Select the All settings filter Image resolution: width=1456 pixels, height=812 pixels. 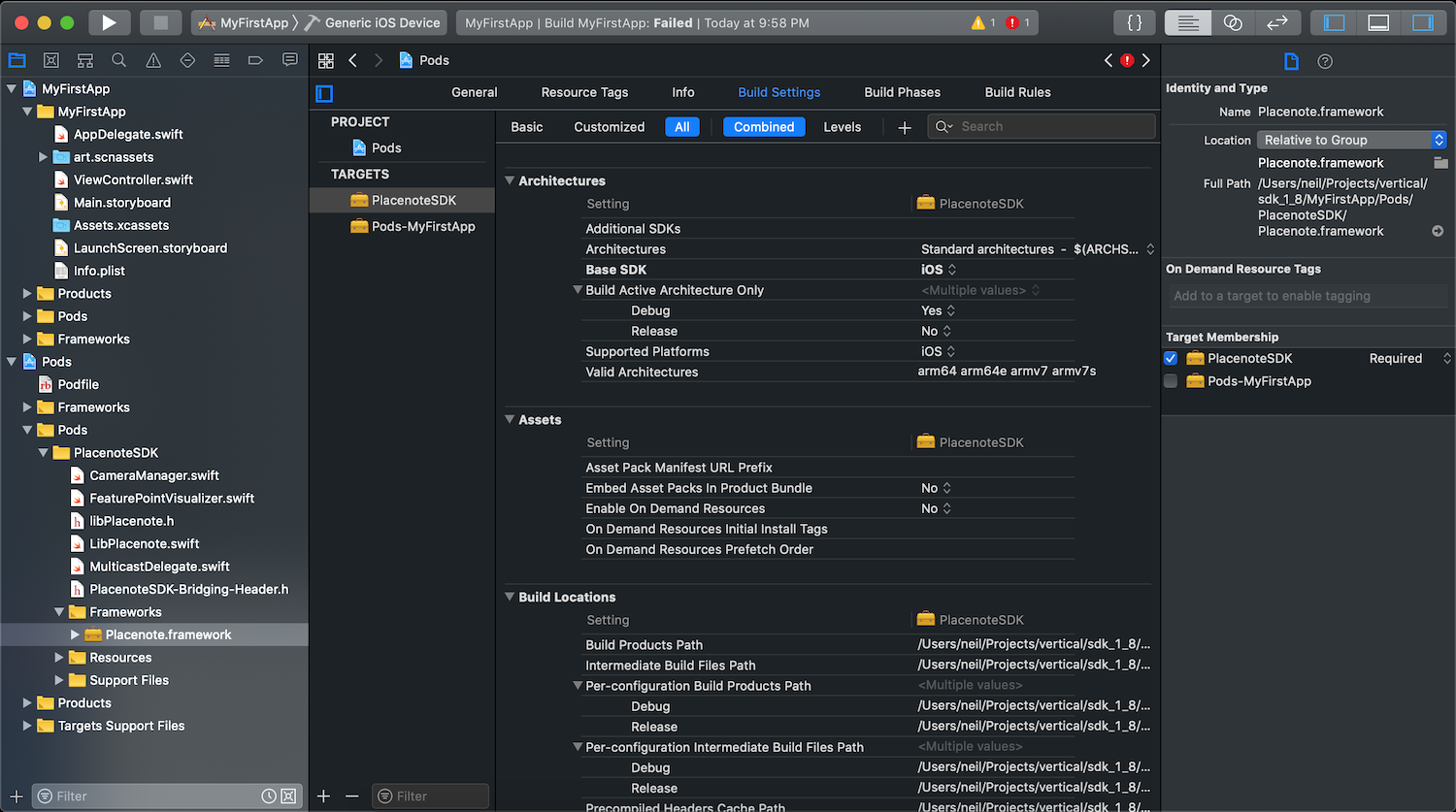click(x=682, y=127)
